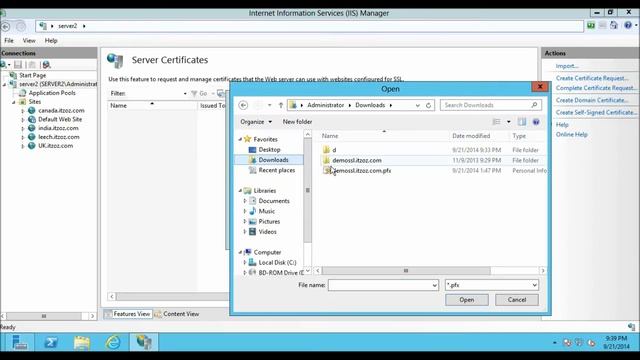Open PowerShell from taskbar

[x=51, y=342]
